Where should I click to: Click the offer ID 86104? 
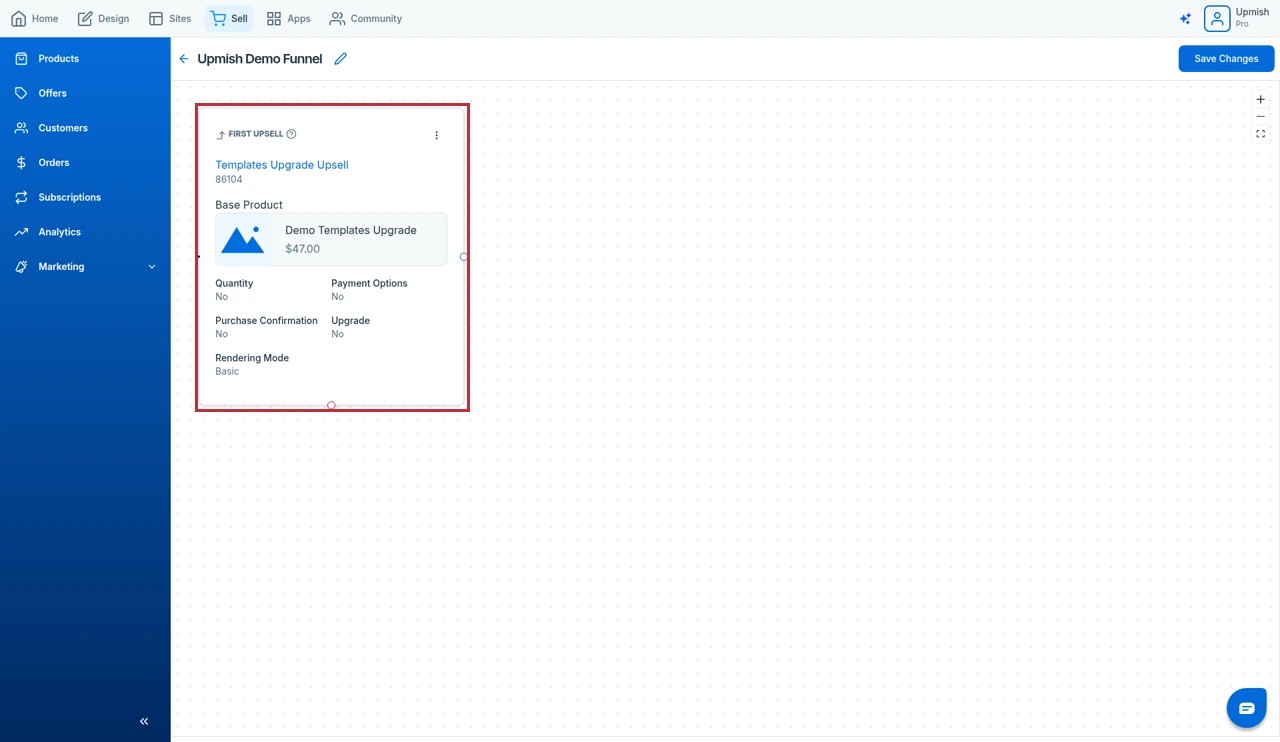229,180
